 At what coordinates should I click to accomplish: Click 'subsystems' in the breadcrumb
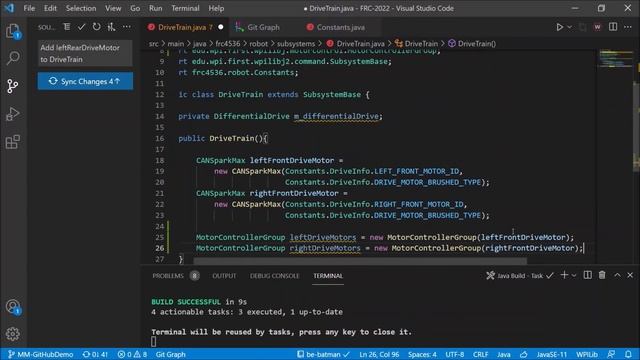[296, 44]
